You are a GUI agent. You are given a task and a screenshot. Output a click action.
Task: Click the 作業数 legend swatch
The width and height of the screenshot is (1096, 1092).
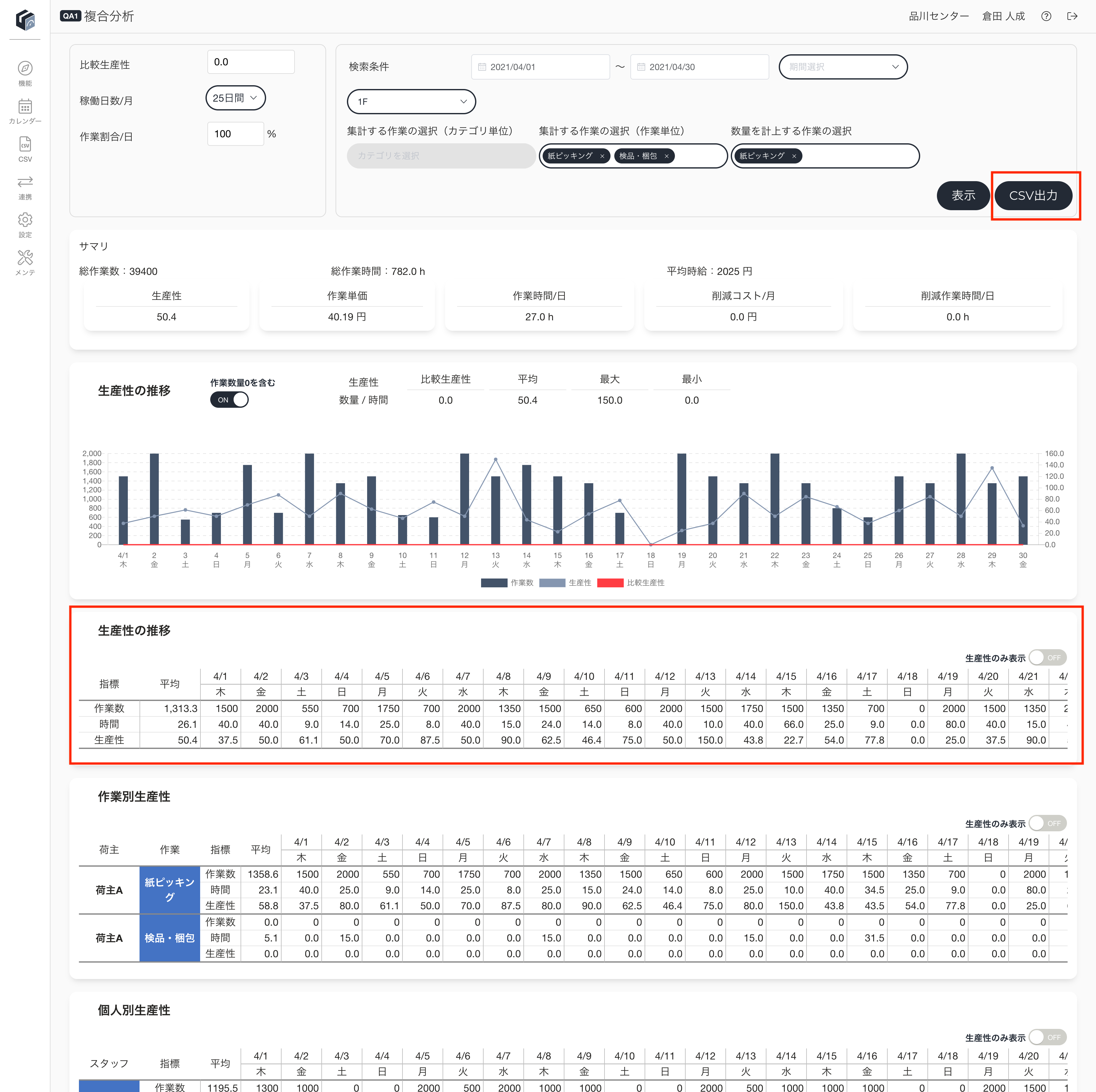(x=494, y=583)
